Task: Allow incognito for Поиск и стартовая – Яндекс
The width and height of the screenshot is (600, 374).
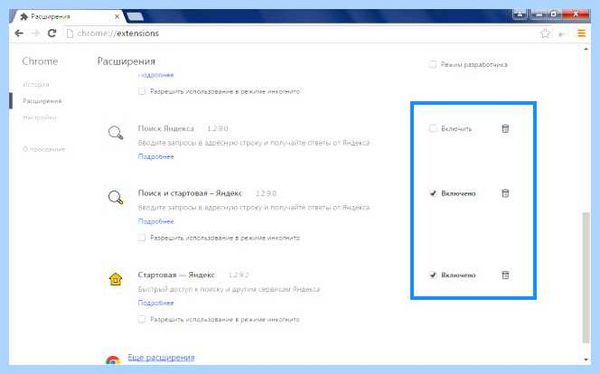Action: (142, 238)
